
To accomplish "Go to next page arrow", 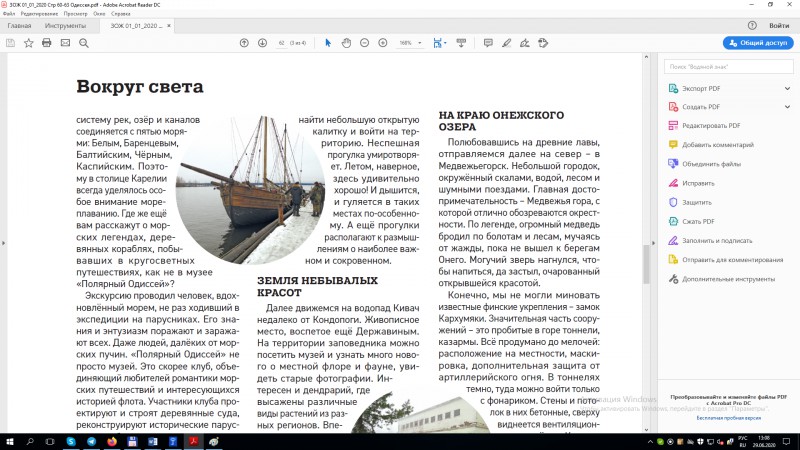I will coord(262,43).
